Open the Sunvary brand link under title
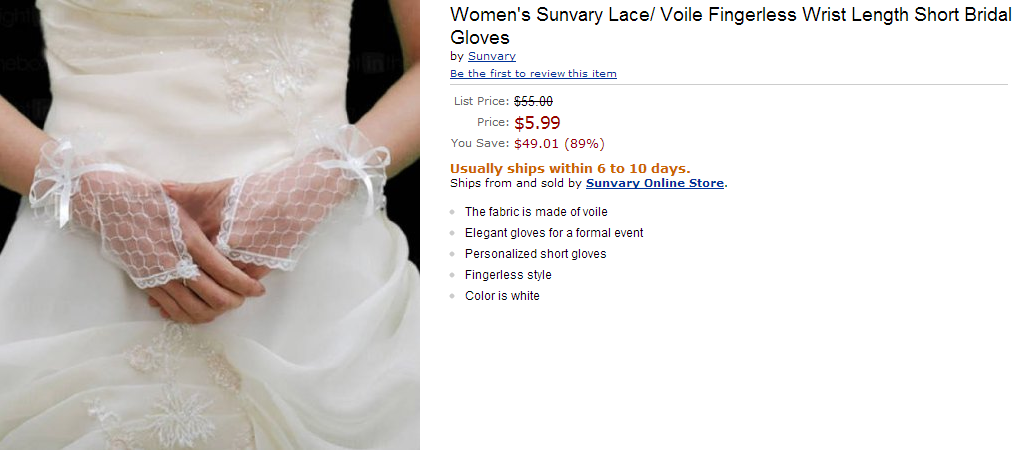1024x450 pixels. 491,56
